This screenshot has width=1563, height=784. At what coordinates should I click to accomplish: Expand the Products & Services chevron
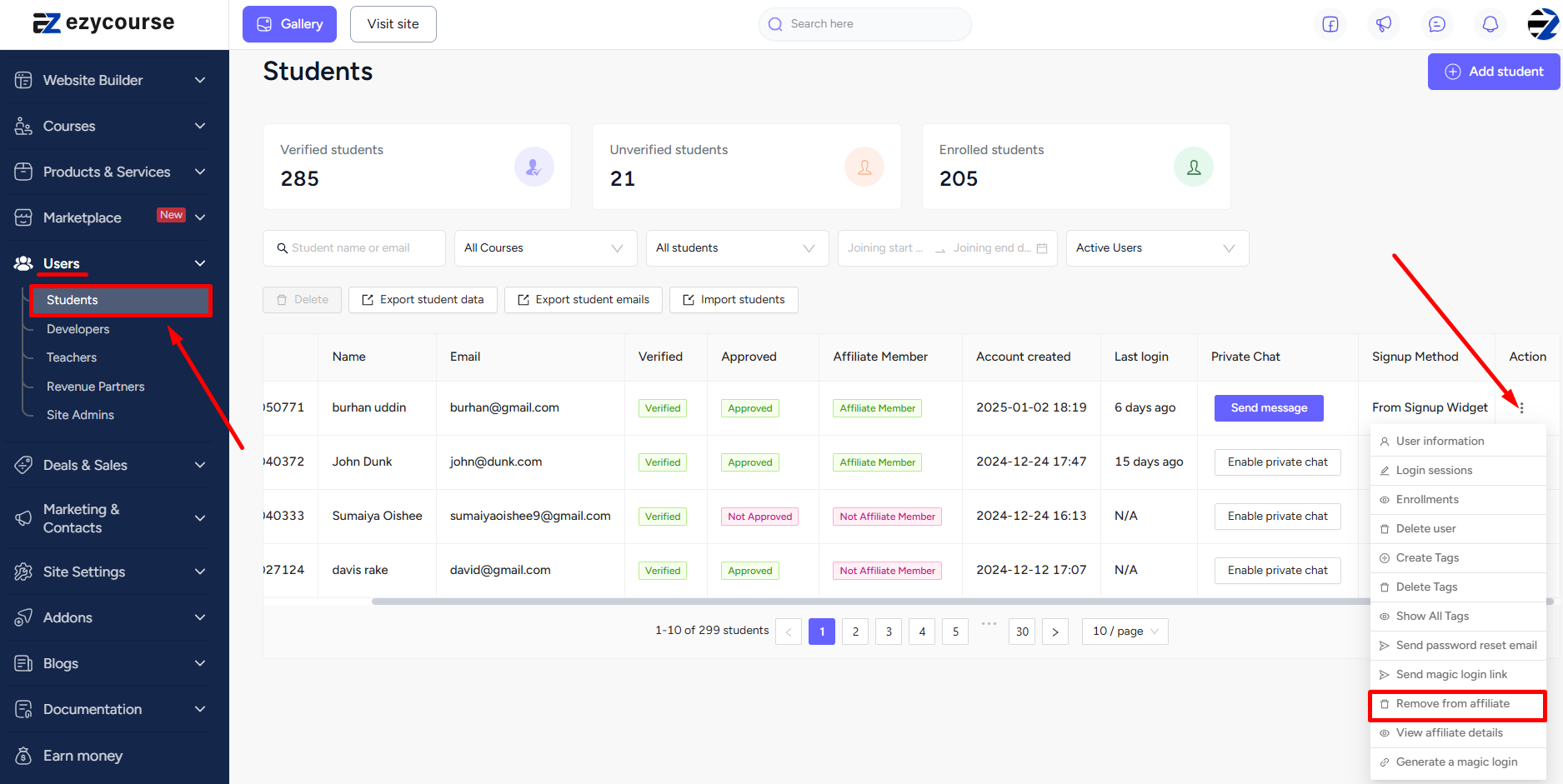[x=200, y=172]
